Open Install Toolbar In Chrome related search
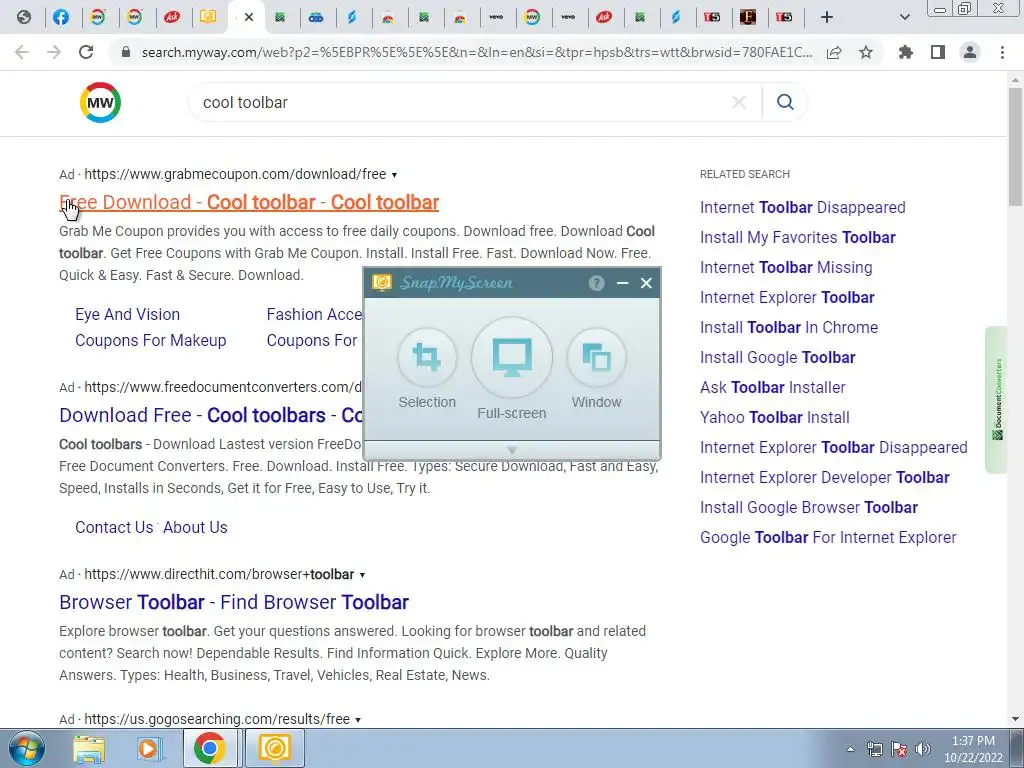The height and width of the screenshot is (768, 1024). click(789, 327)
